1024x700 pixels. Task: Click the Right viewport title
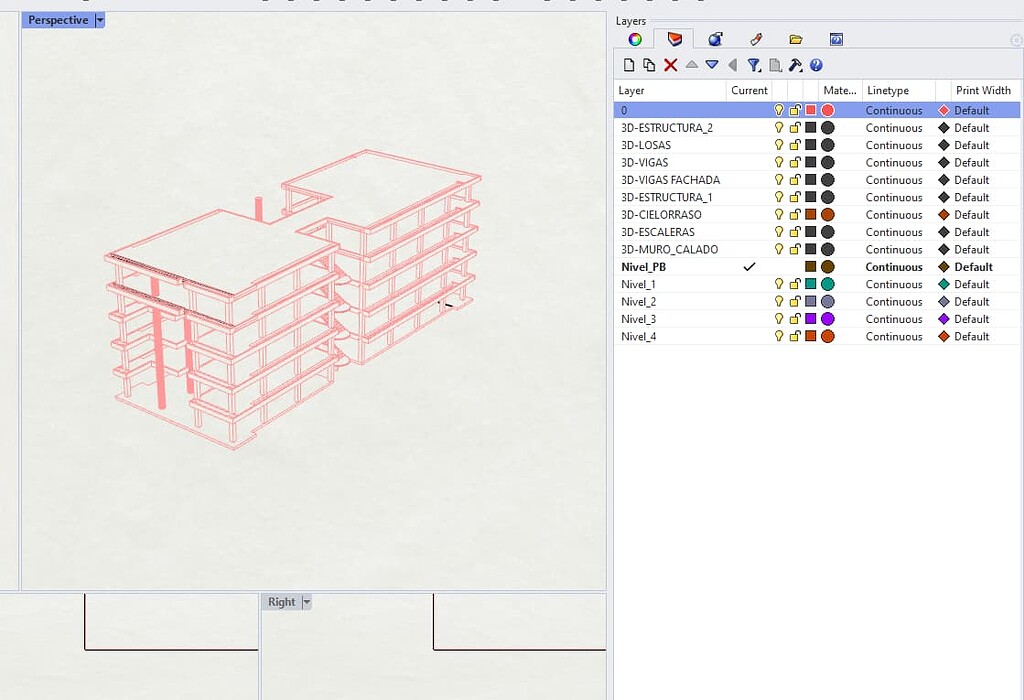(x=281, y=601)
